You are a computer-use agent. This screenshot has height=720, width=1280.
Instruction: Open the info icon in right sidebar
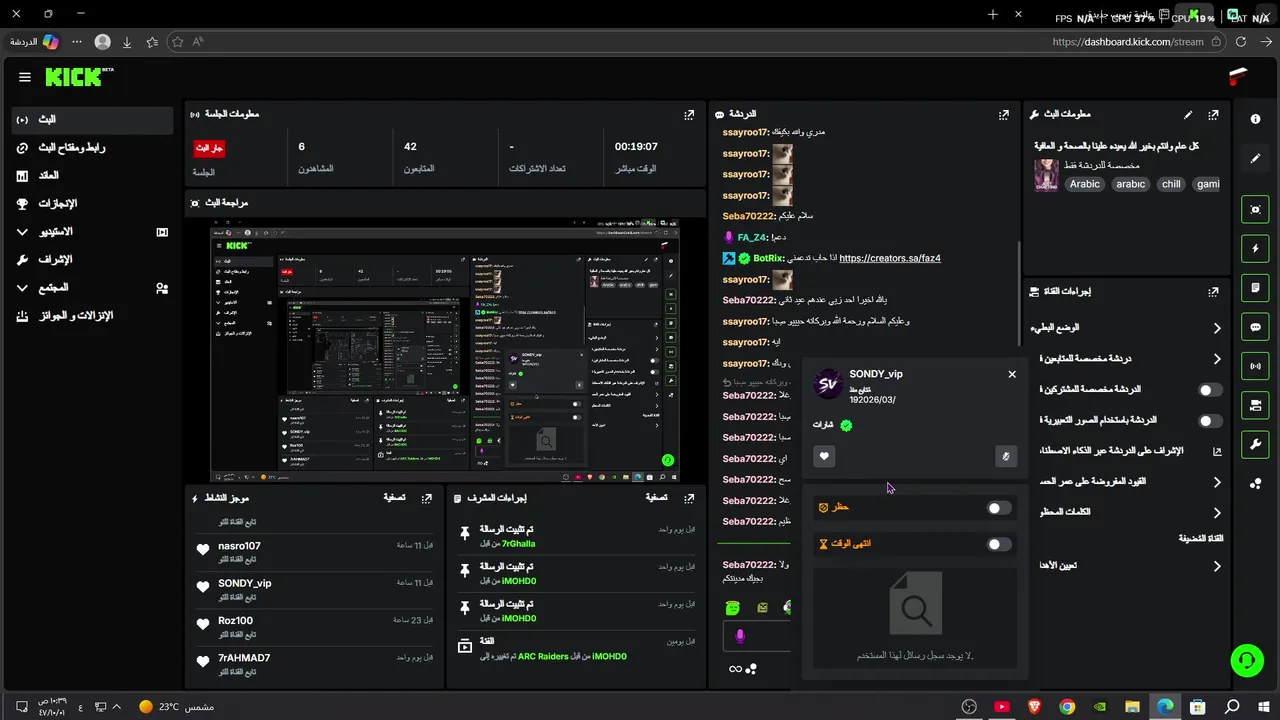click(1256, 119)
